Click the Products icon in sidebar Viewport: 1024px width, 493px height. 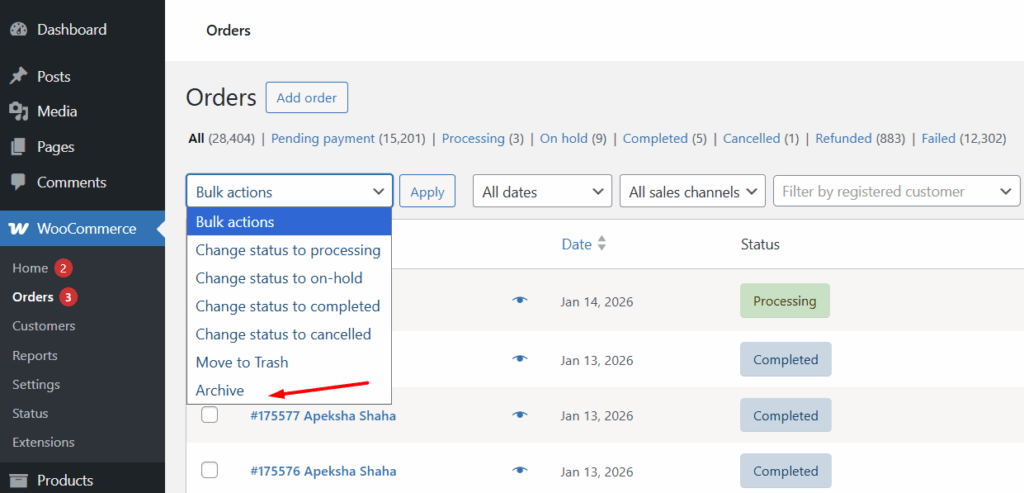tap(18, 481)
